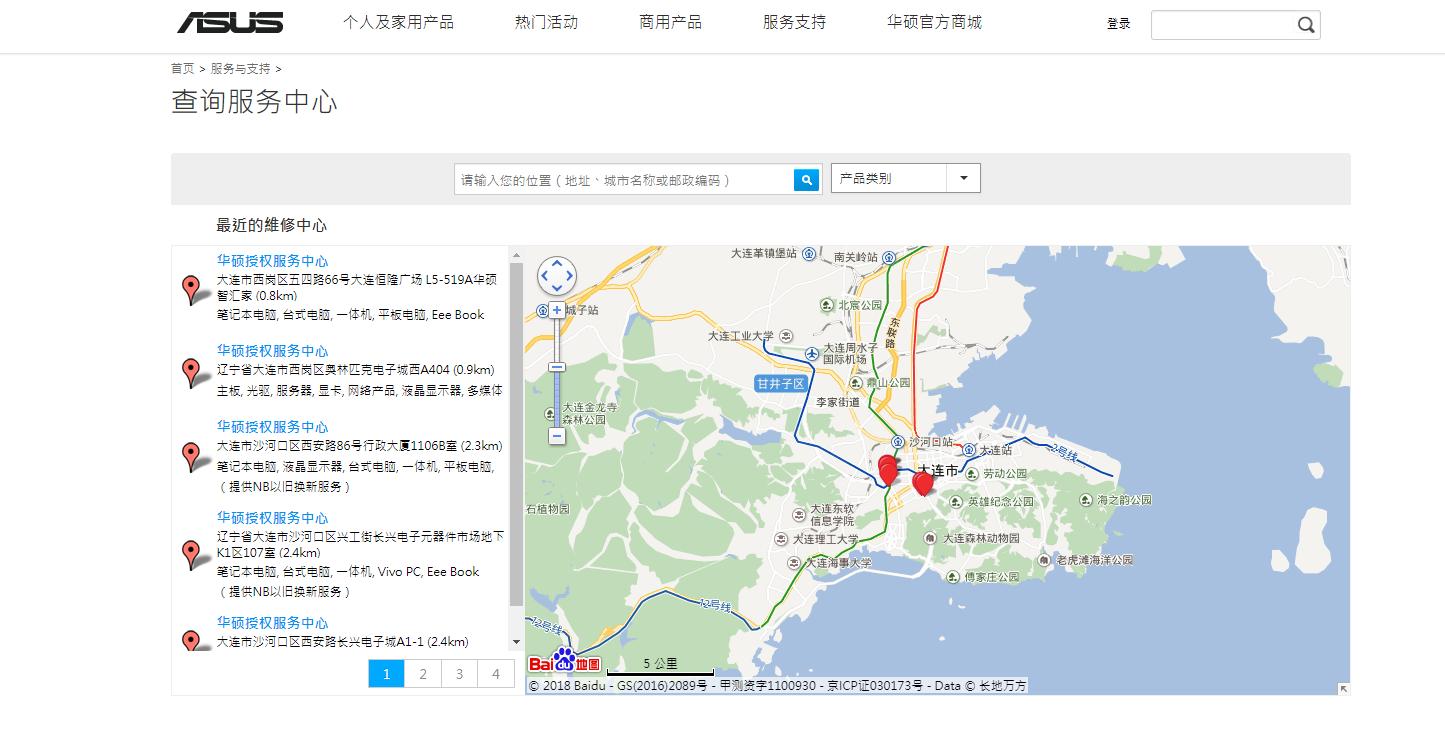The image size is (1445, 741).
Task: Click the map pan-up arrow control
Action: pyautogui.click(x=557, y=263)
